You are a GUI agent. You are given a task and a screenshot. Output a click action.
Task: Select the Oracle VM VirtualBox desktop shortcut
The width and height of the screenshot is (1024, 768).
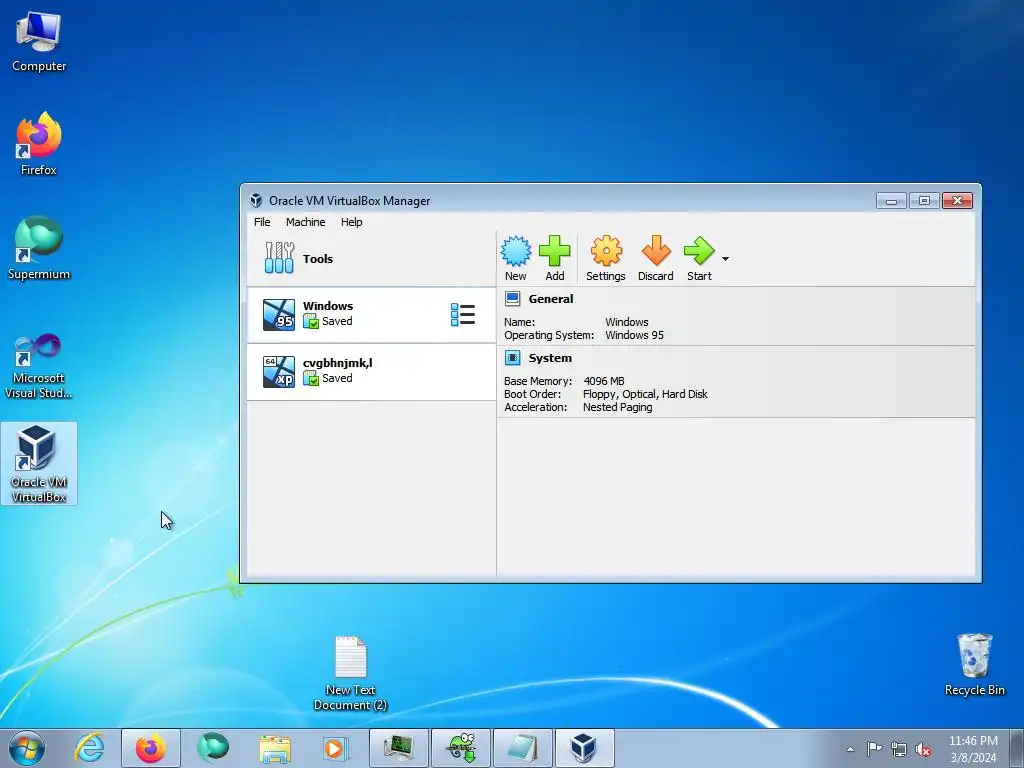coord(39,464)
